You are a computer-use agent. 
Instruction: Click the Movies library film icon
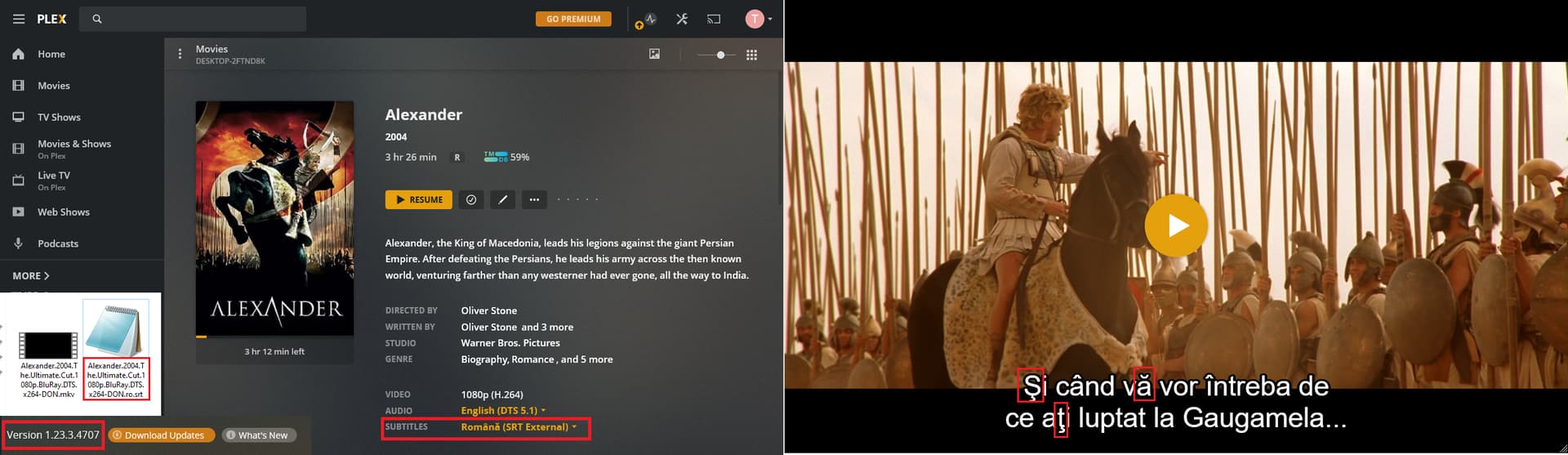18,85
